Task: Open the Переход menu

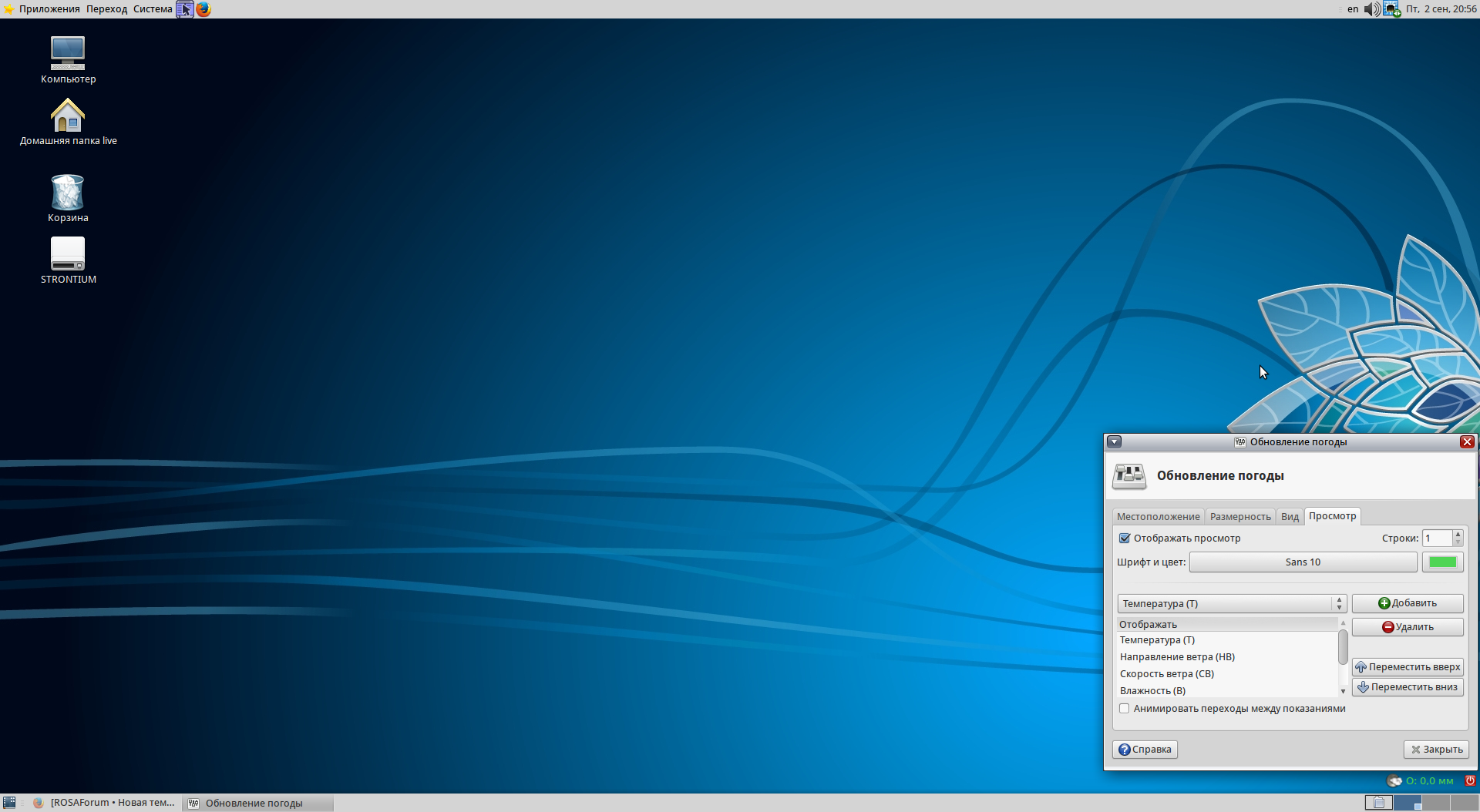Action: coord(106,9)
